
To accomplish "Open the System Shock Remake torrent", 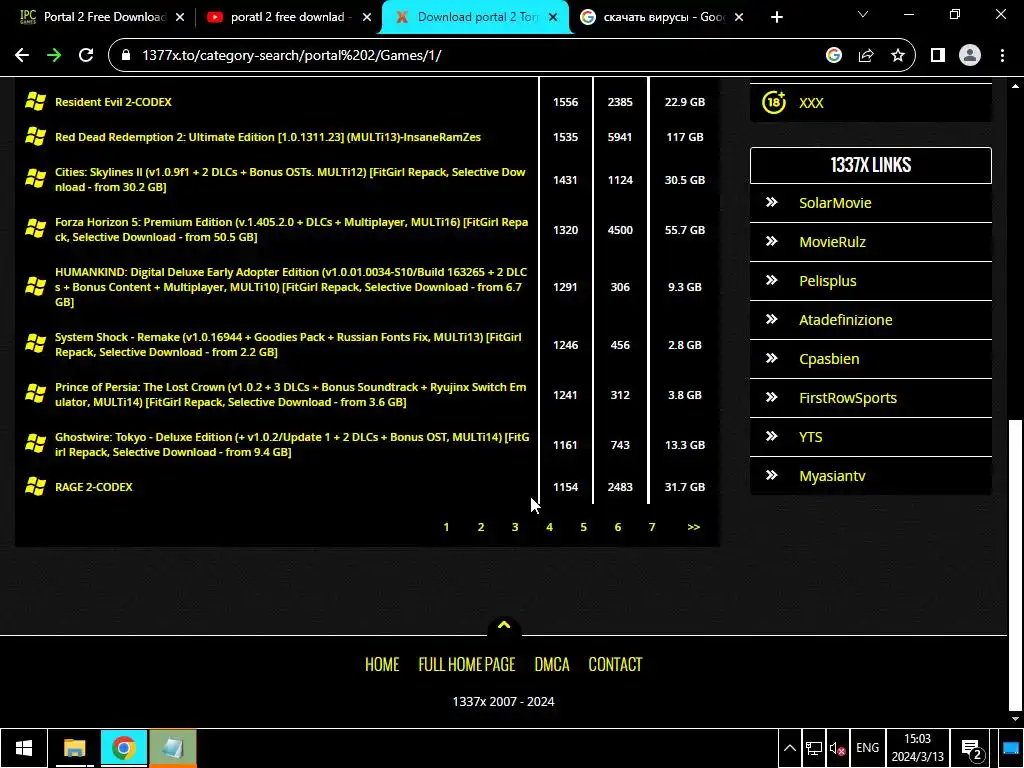I will pos(288,344).
